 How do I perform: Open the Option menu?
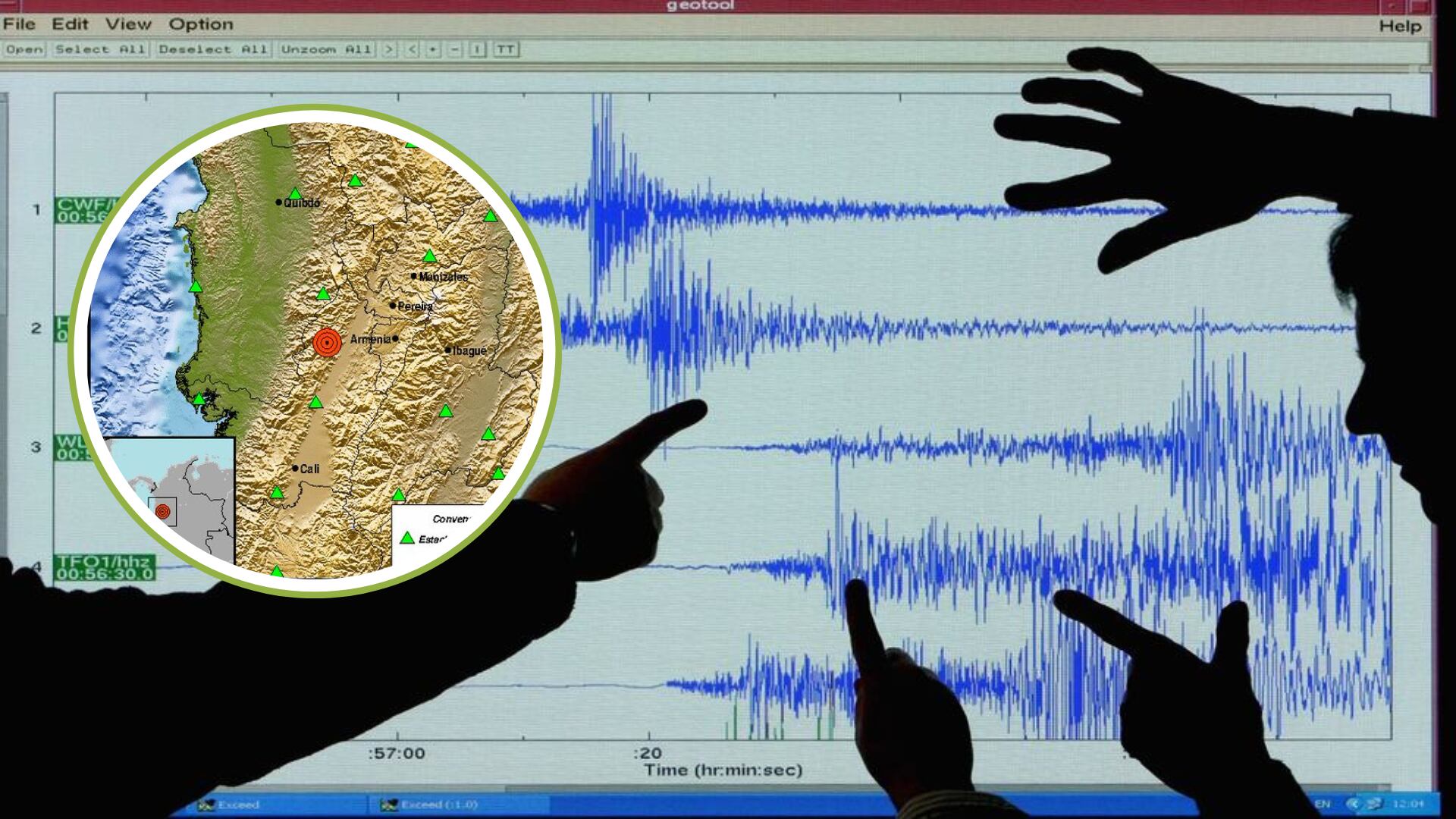pyautogui.click(x=199, y=24)
